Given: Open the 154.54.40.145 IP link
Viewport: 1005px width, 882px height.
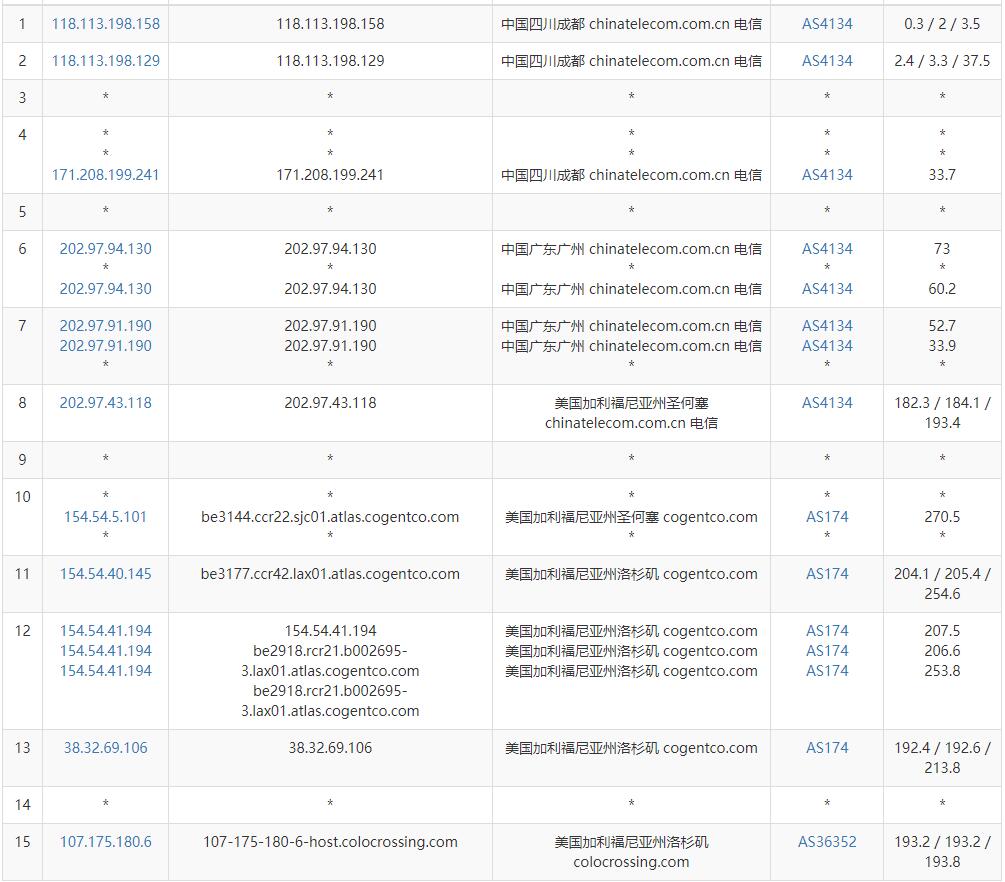Looking at the screenshot, I should pos(106,574).
